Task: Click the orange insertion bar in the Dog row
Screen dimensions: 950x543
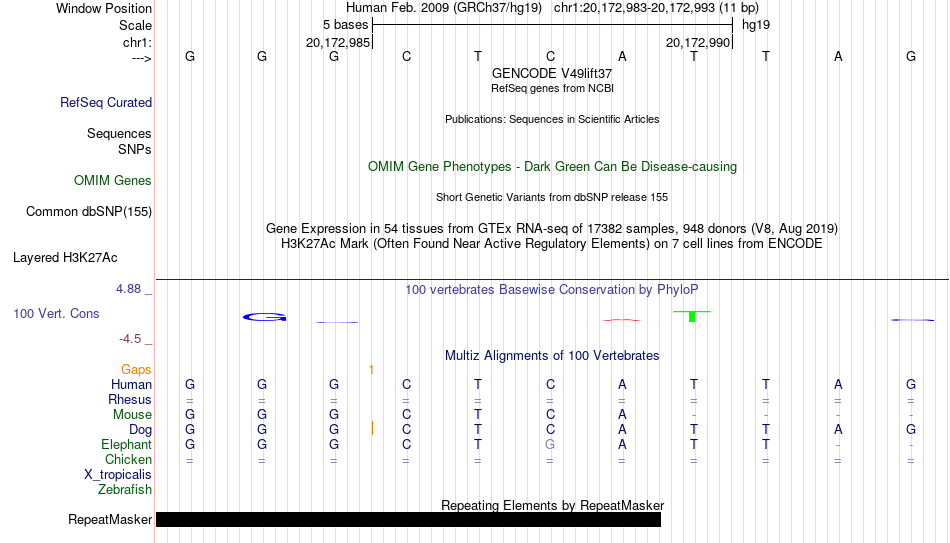Action: point(372,429)
